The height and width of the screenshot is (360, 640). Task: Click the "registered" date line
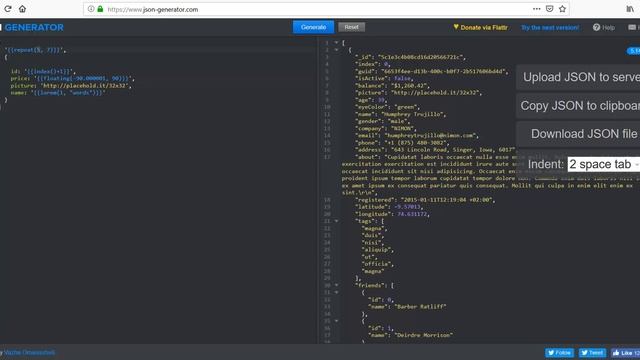click(x=424, y=200)
